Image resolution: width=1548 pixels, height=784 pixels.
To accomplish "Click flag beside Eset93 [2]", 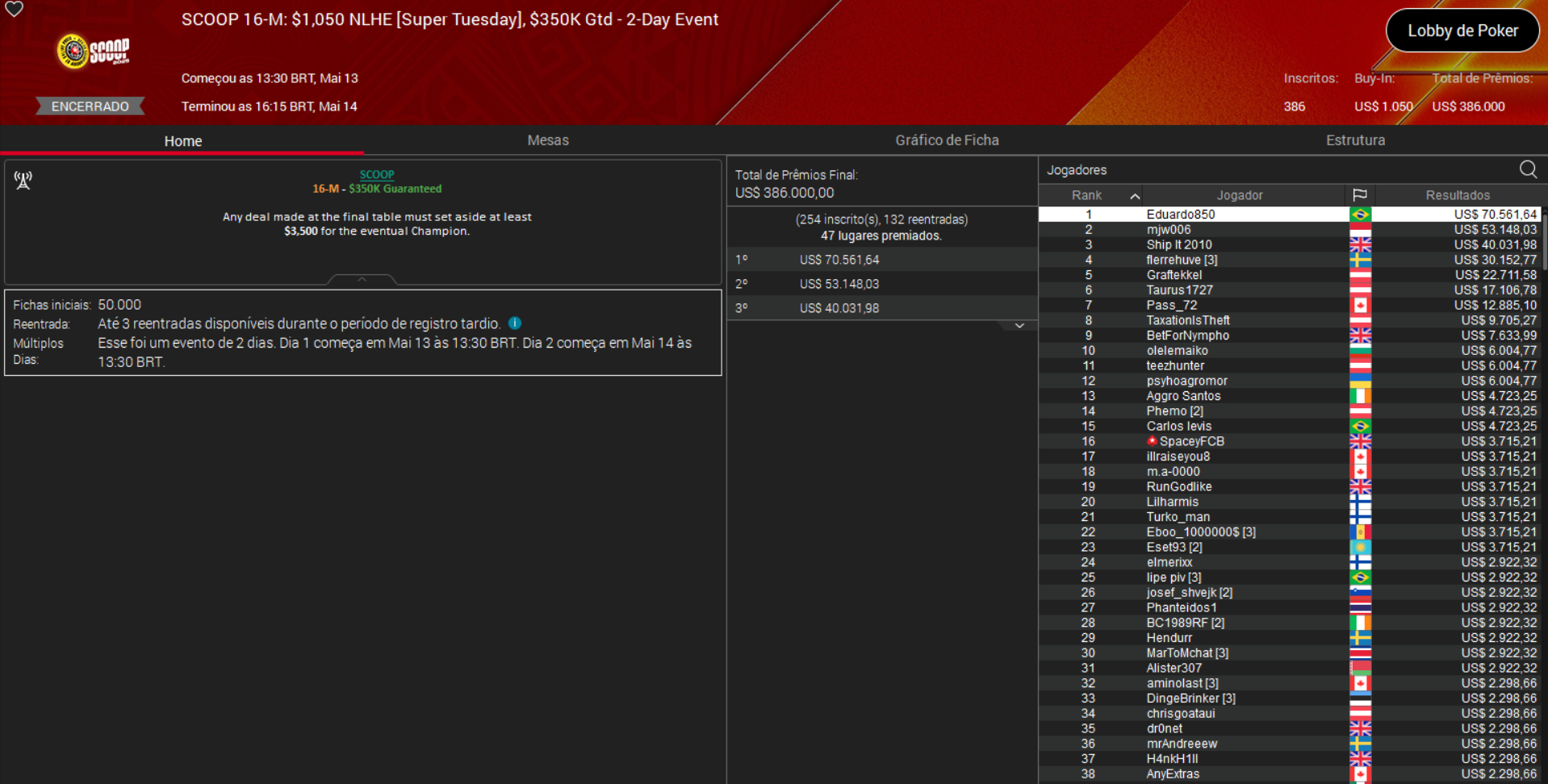I will 1360,548.
